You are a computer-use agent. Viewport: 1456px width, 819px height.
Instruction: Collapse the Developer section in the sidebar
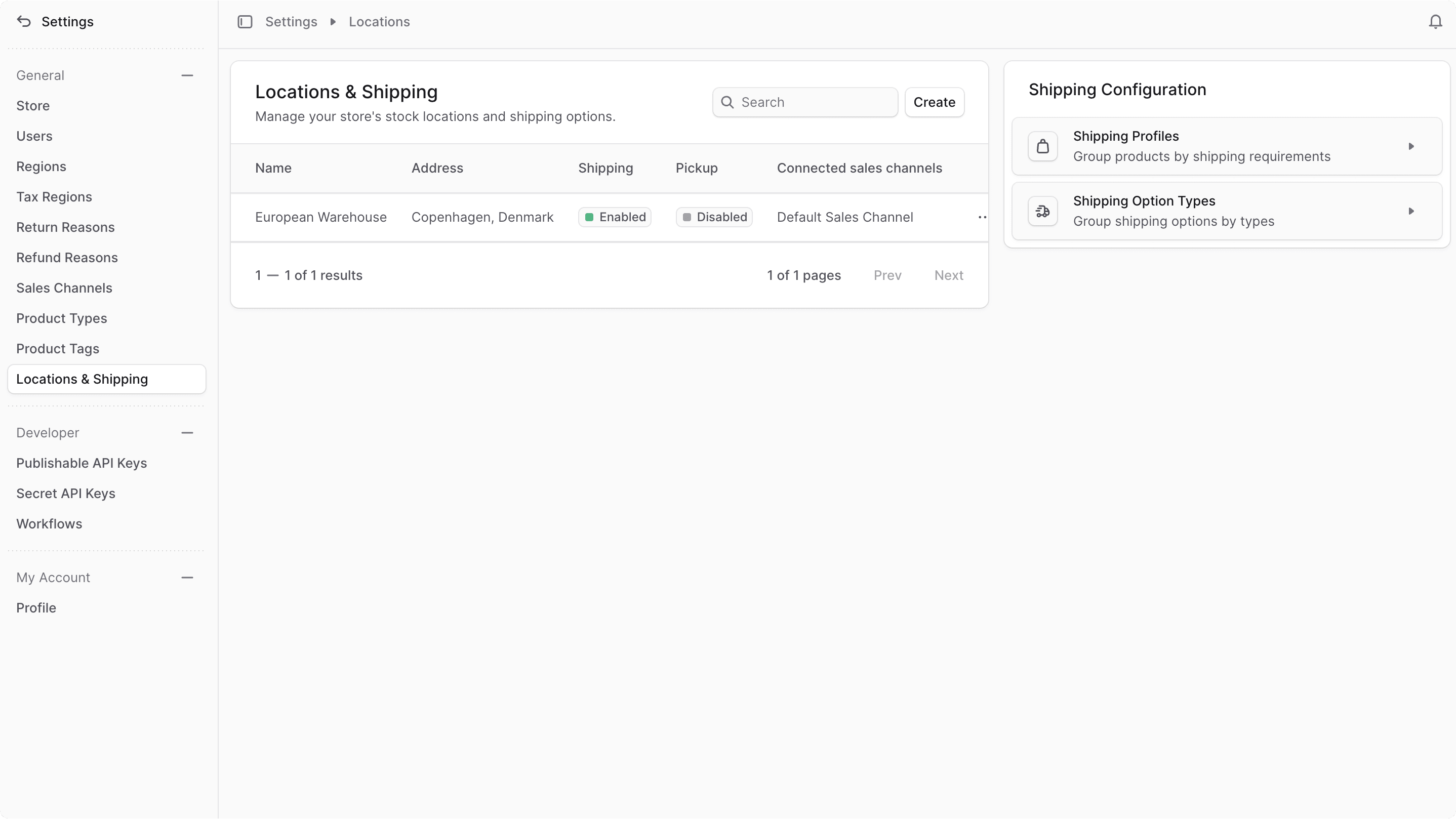(x=187, y=432)
